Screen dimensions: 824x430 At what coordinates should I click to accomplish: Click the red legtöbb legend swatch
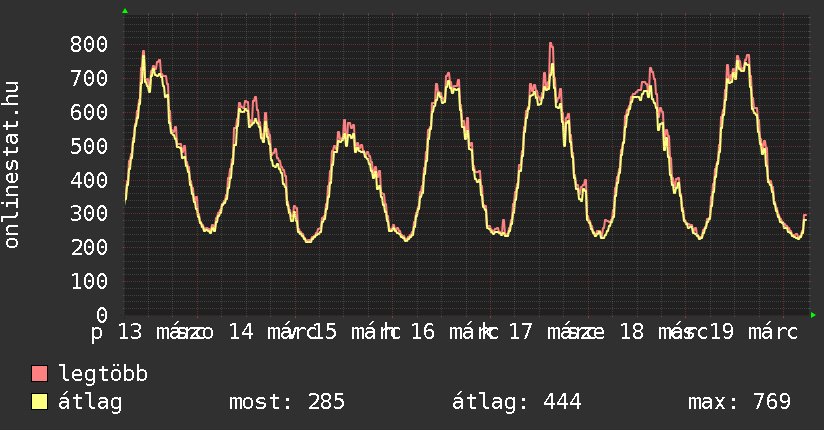(40, 374)
